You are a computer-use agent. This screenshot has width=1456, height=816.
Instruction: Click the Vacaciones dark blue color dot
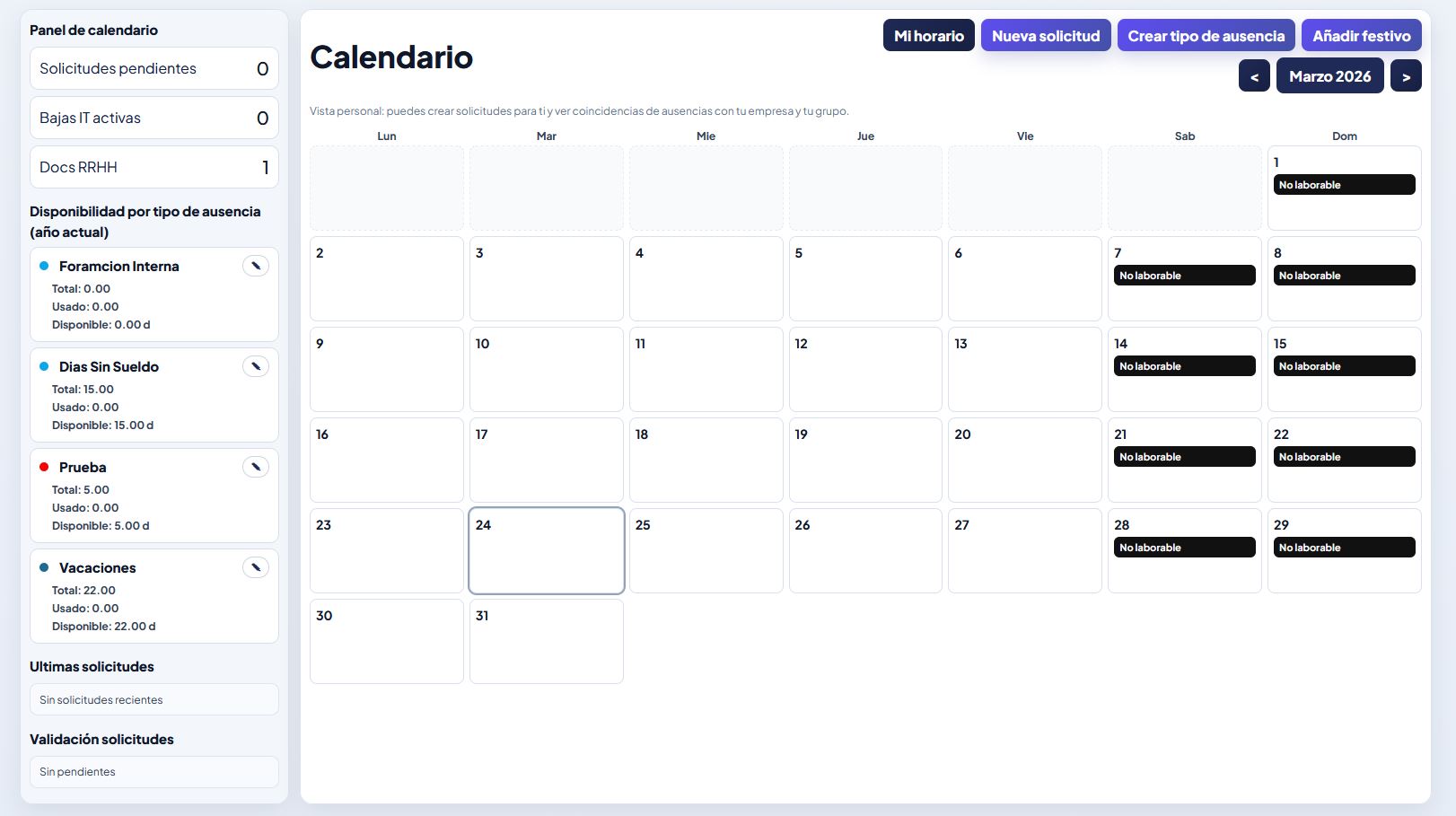tap(44, 567)
